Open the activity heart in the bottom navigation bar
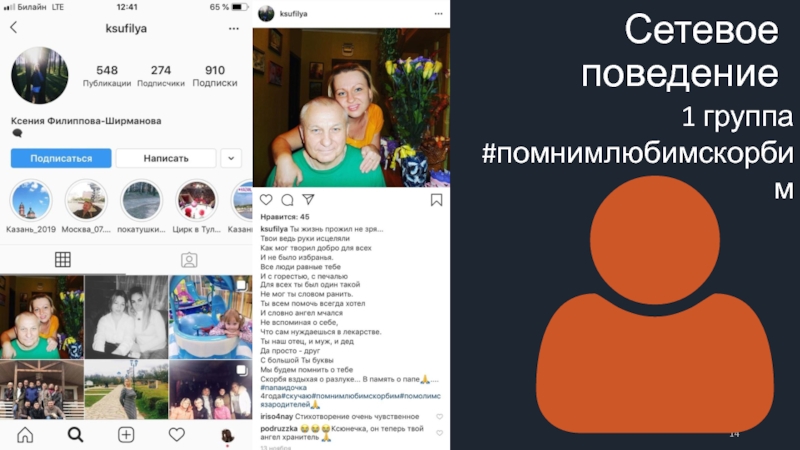Screen dimensions: 800x450 (177, 435)
